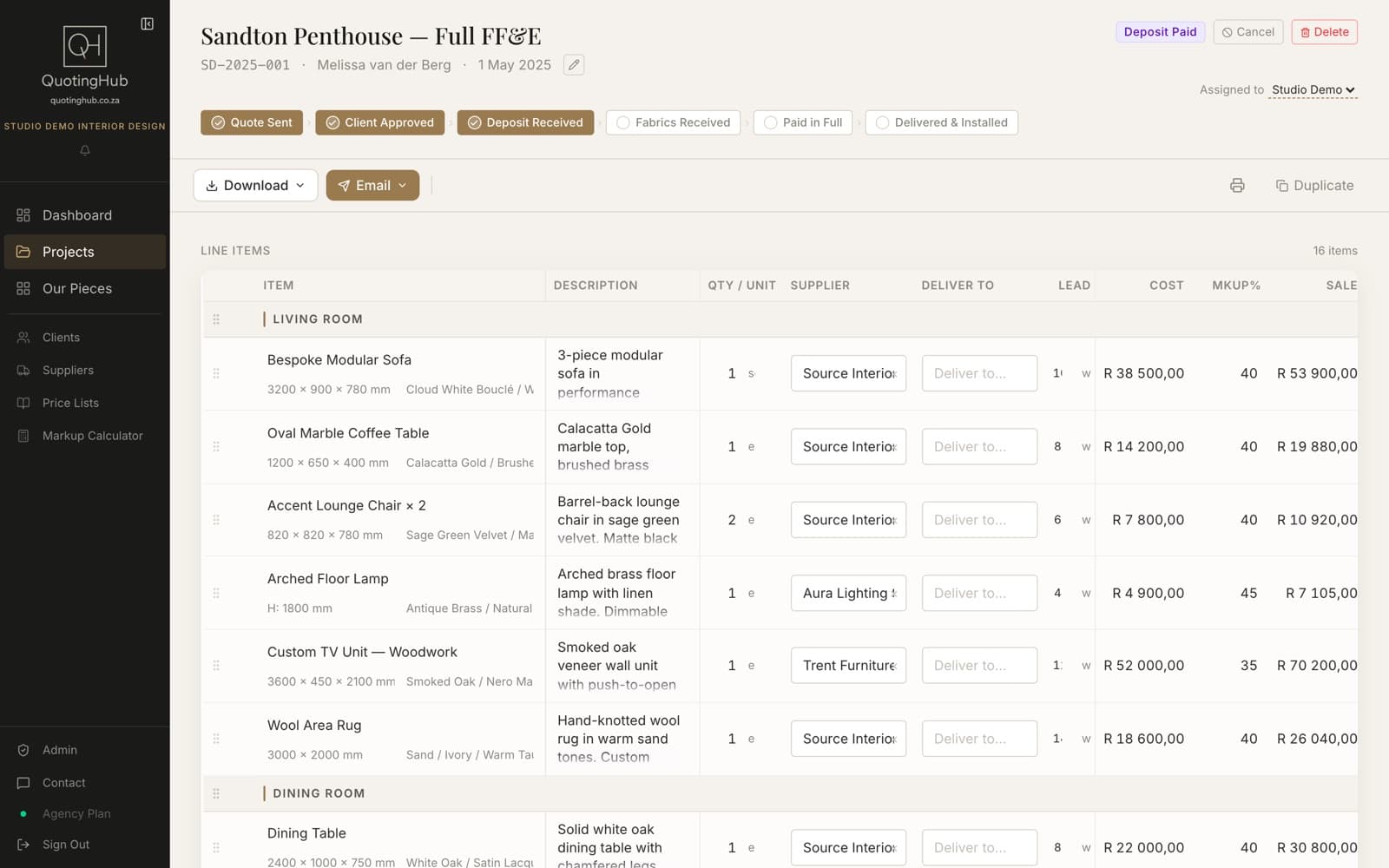Open supplier dropdown for Custom TV Unit
1389x868 pixels.
848,666
